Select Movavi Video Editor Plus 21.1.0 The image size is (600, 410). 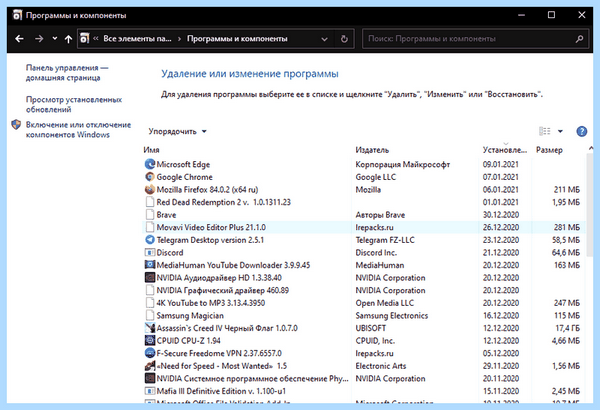[x=363, y=227]
